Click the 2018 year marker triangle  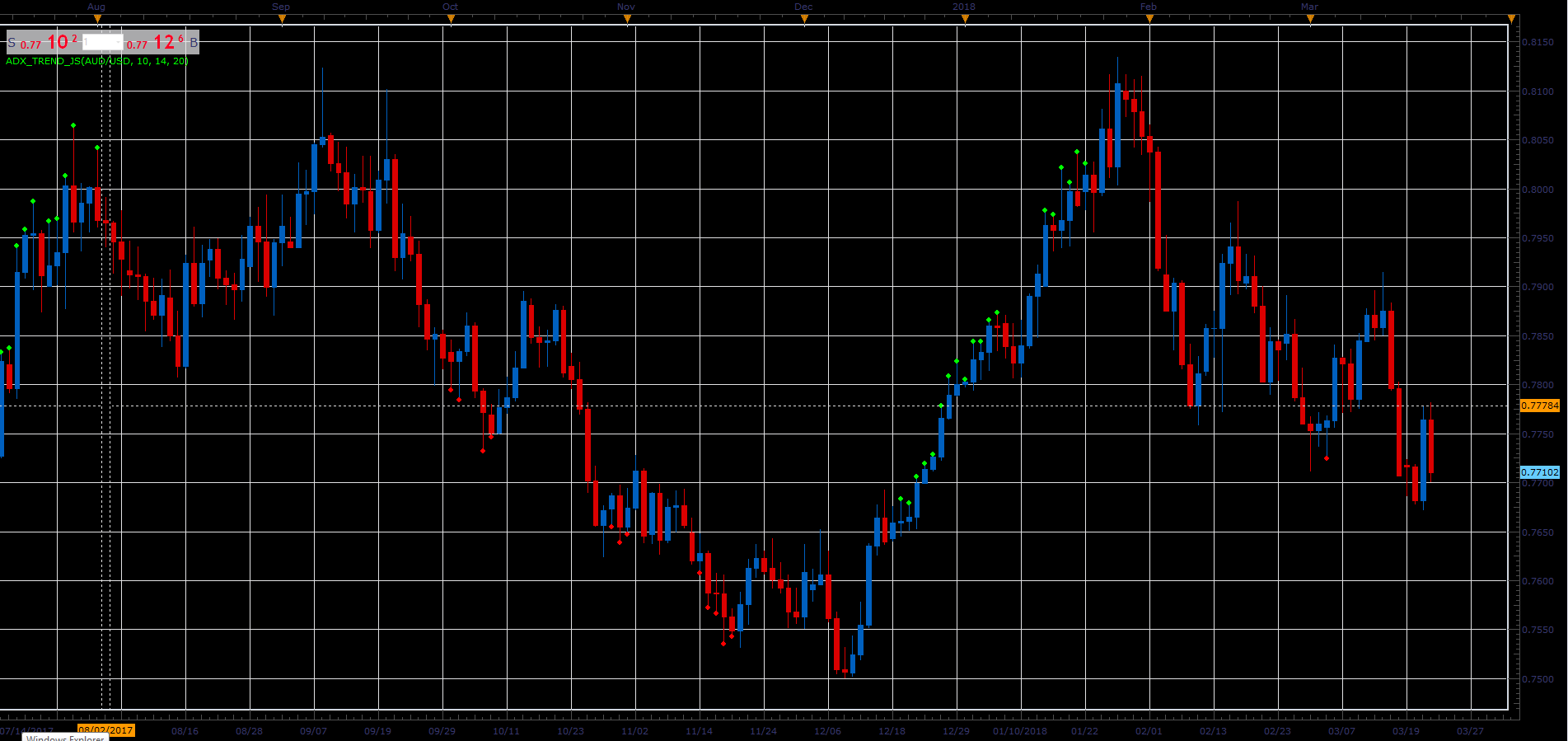[965, 18]
